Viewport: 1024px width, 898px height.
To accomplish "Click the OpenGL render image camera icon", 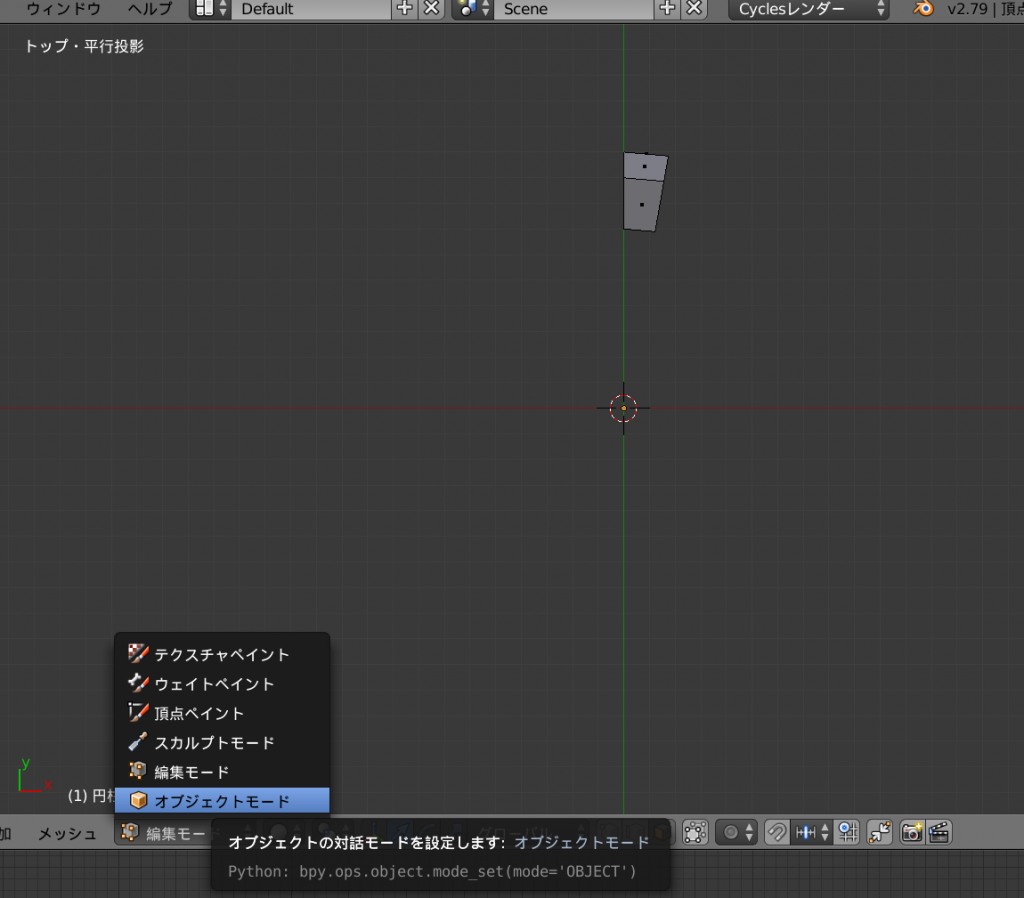I will [x=912, y=832].
